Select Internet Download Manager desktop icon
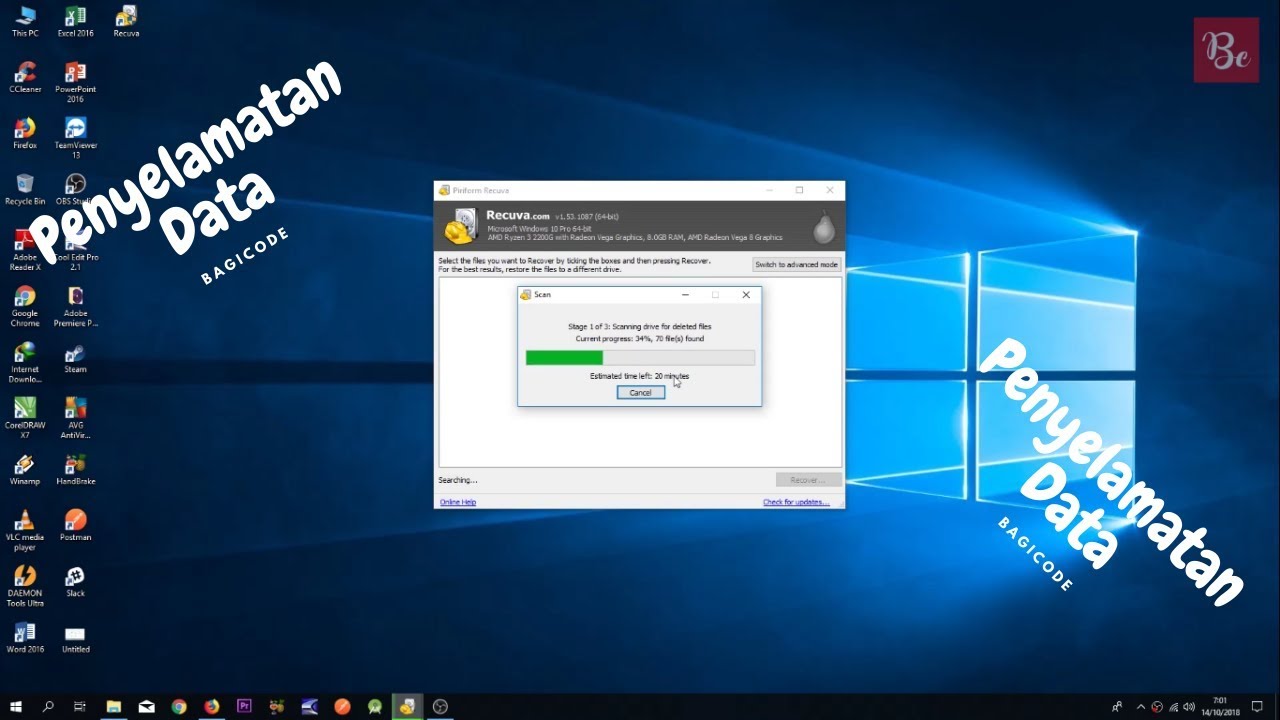This screenshot has height=720, width=1280. (x=25, y=362)
